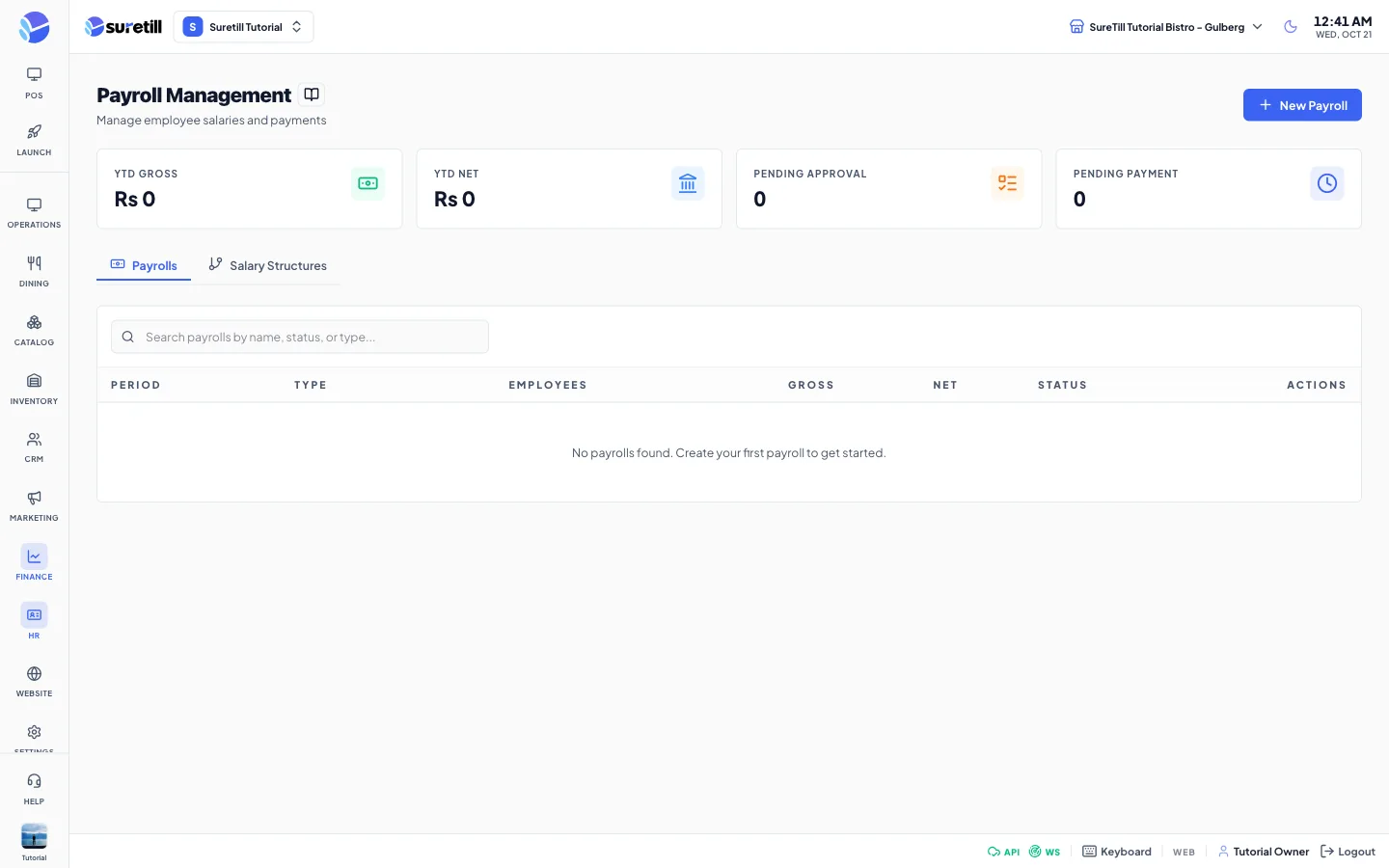Toggle dark mode moon icon
Viewport: 1389px width, 868px height.
(x=1291, y=27)
